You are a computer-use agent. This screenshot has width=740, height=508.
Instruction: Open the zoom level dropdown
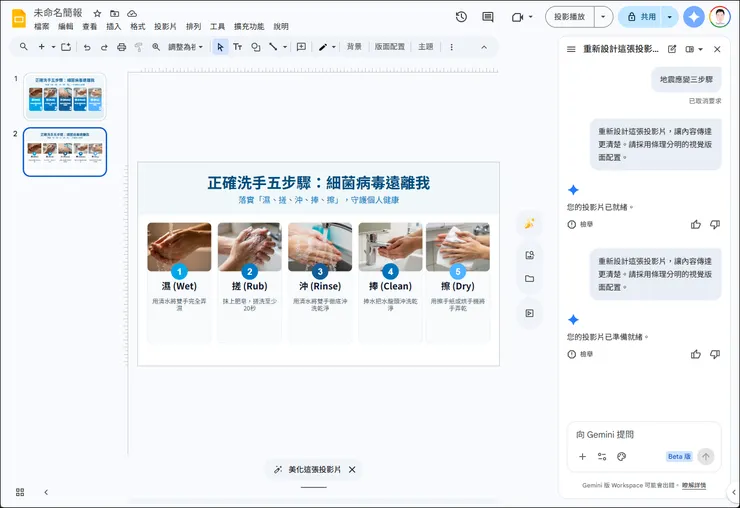(x=186, y=47)
